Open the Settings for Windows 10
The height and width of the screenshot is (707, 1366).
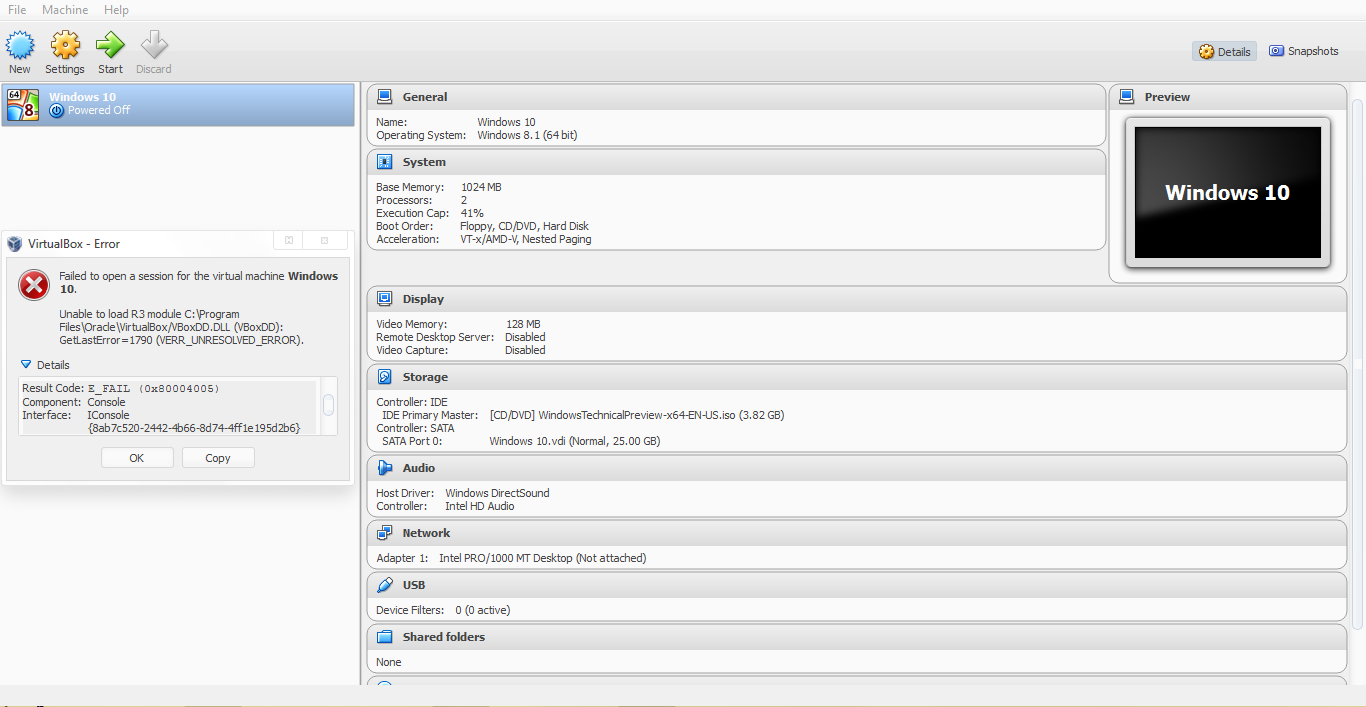(x=64, y=51)
